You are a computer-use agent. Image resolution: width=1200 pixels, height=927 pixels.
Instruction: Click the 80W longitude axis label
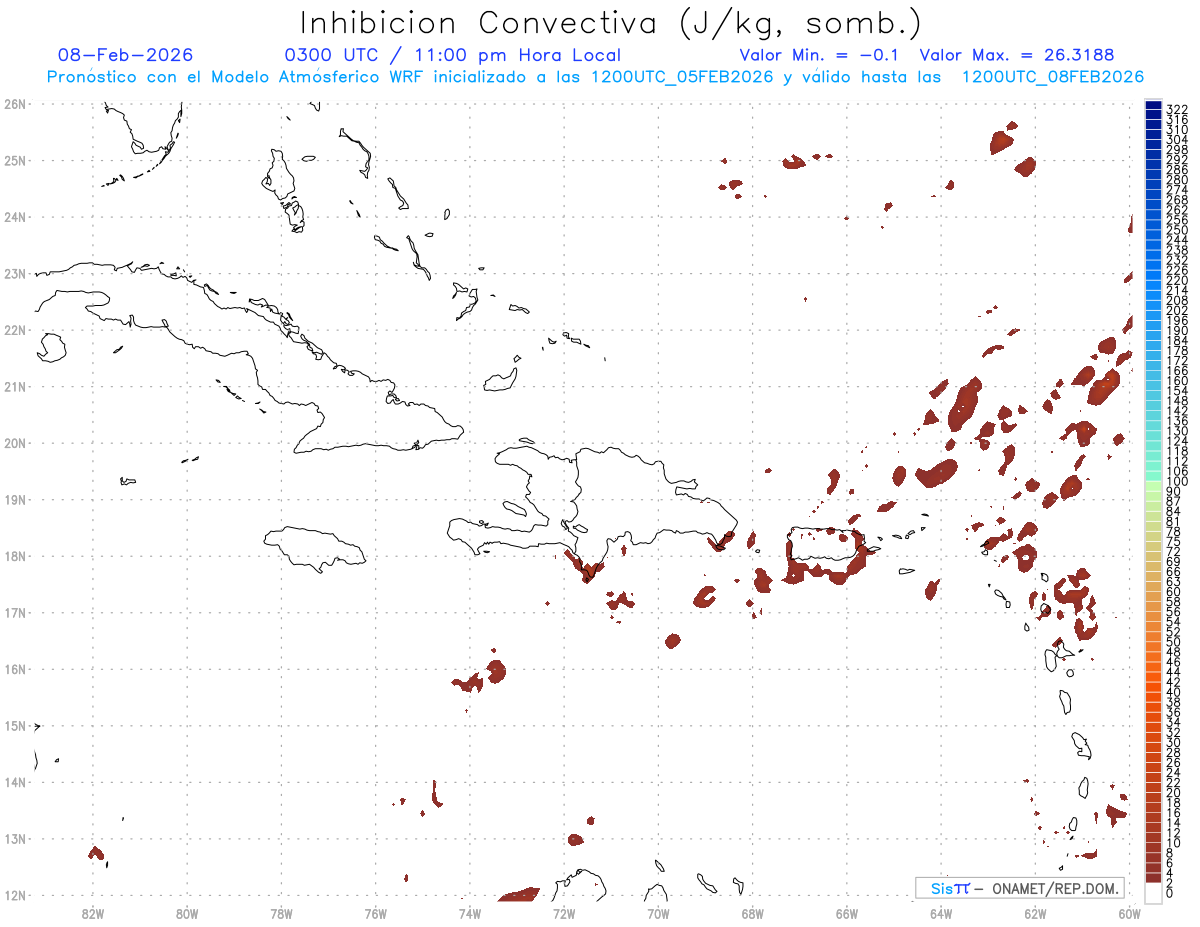187,913
